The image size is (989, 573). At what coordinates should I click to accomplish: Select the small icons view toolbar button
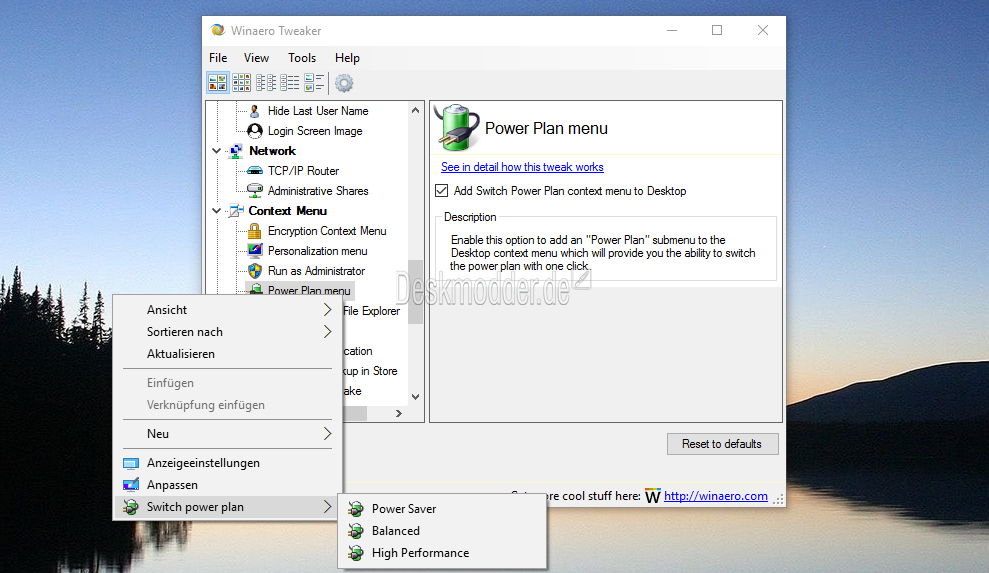266,83
